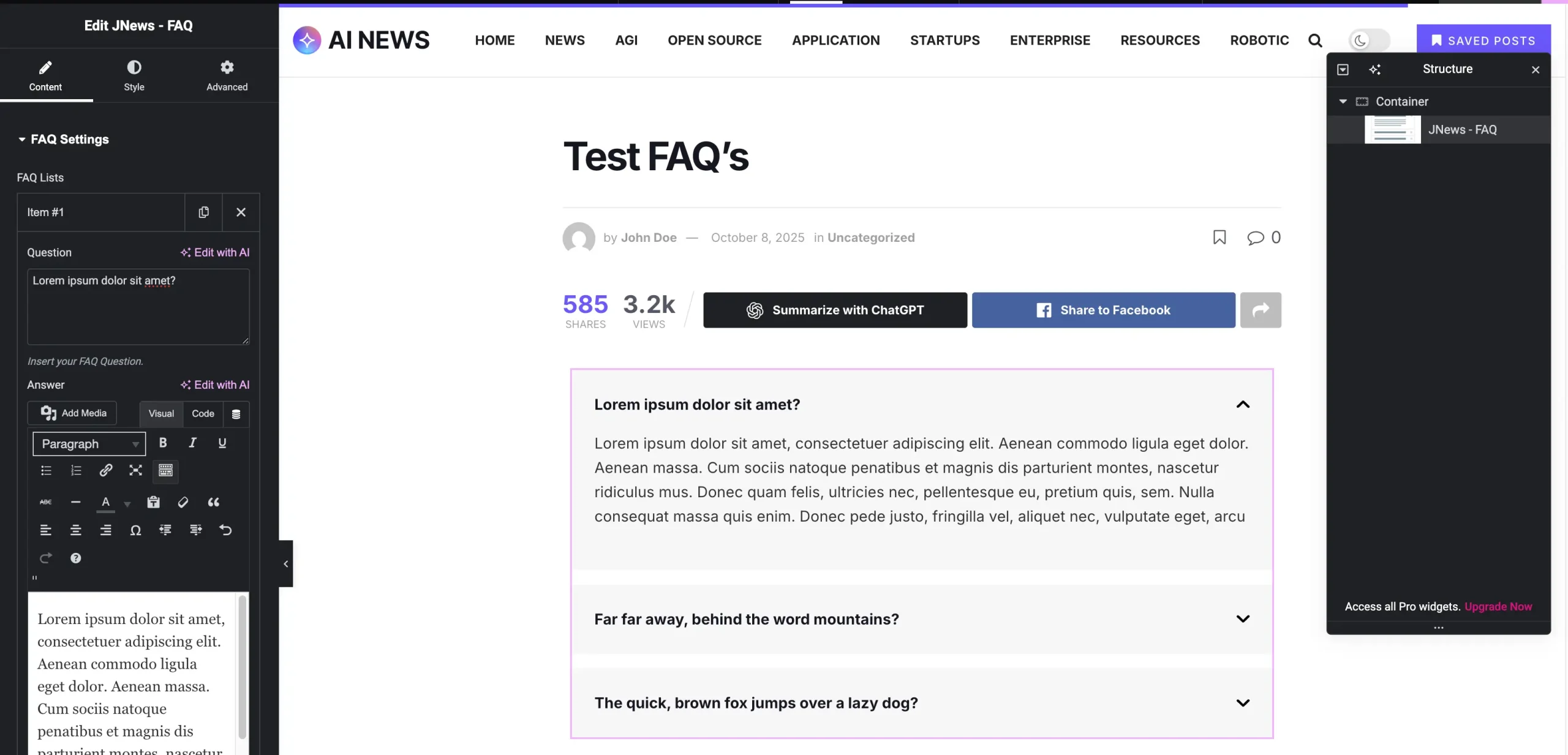The height and width of the screenshot is (755, 1568).
Task: Click the undo arrow in the editor toolbar
Action: pos(225,530)
